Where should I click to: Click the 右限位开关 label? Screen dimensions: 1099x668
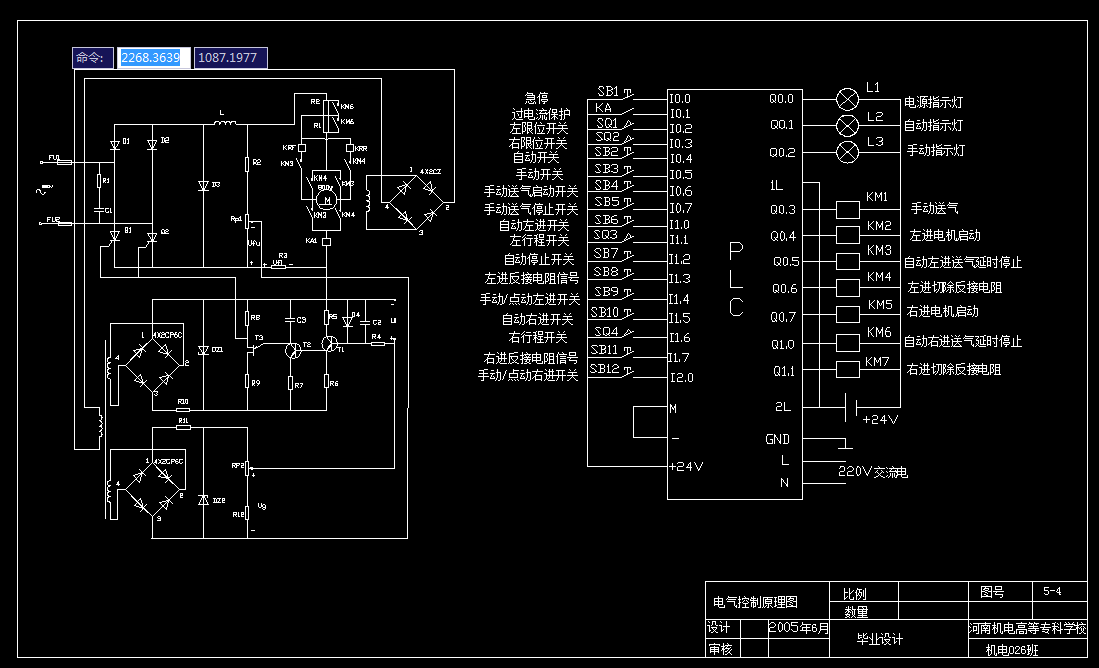click(538, 144)
